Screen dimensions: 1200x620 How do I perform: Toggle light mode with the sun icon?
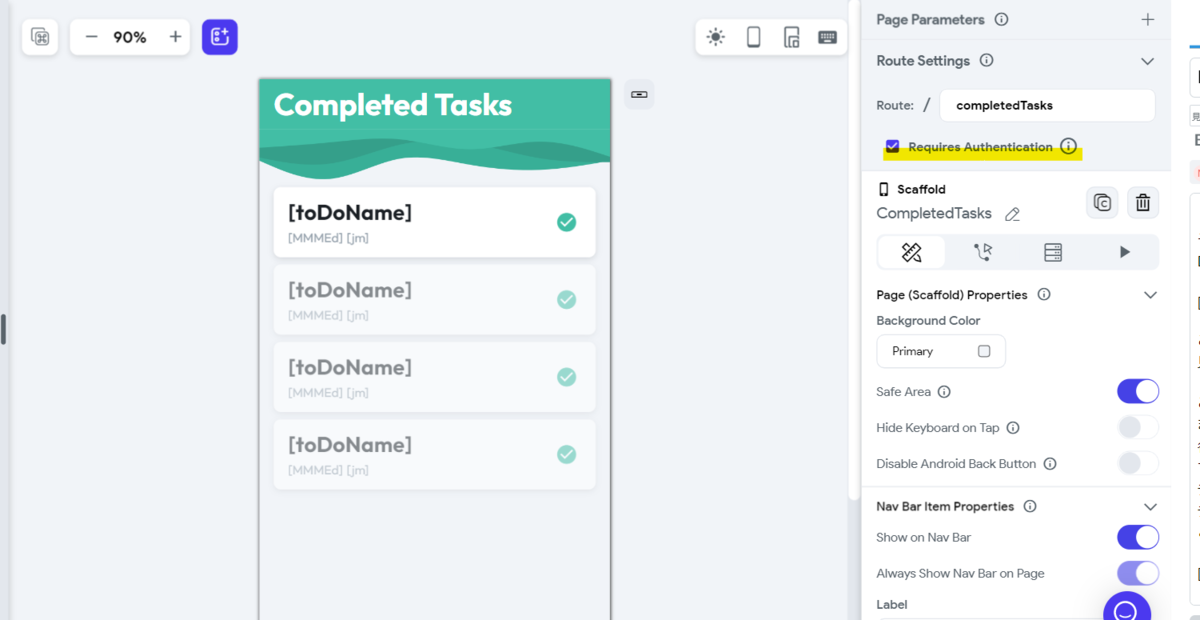pyautogui.click(x=715, y=37)
